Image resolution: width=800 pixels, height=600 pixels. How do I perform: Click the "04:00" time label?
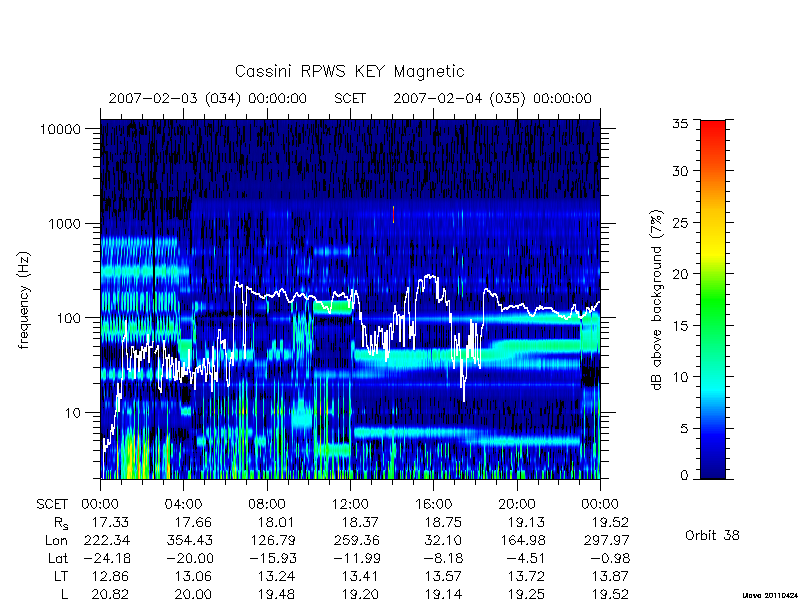tap(183, 505)
